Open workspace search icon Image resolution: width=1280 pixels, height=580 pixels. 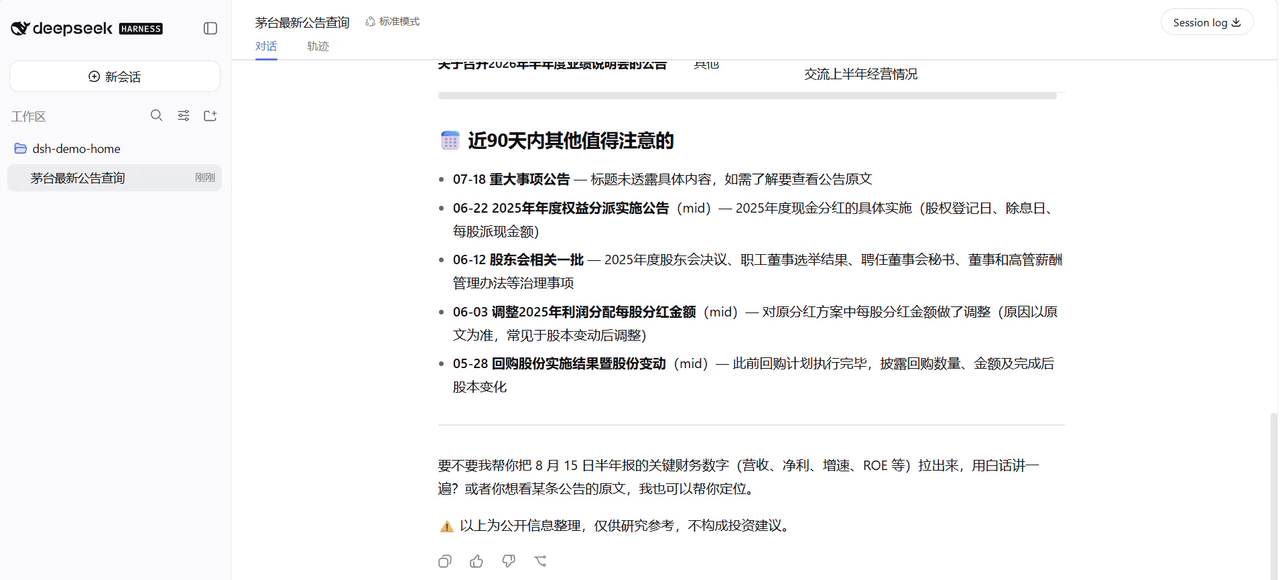(x=157, y=116)
